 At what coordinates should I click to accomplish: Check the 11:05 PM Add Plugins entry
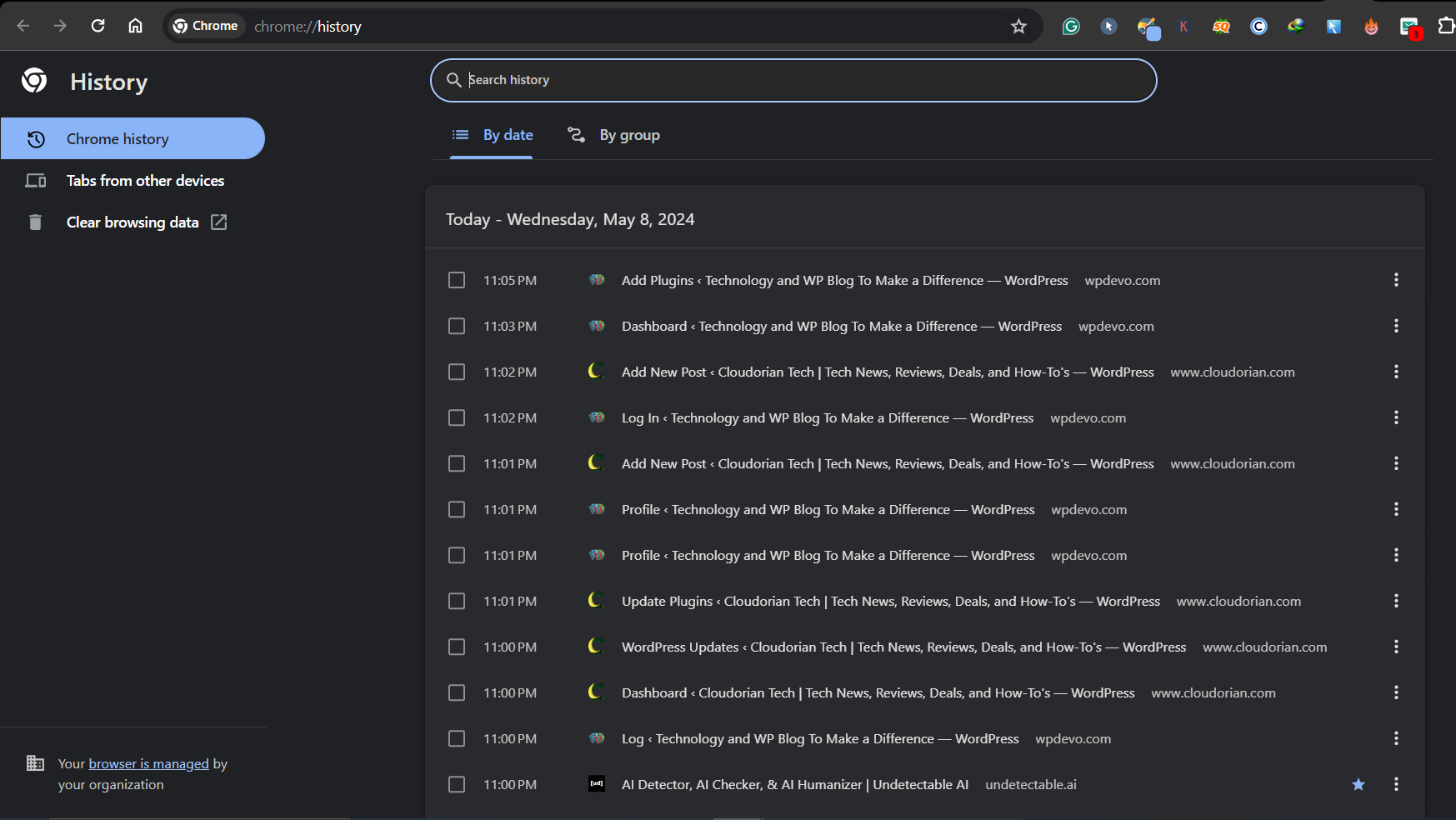click(x=457, y=280)
